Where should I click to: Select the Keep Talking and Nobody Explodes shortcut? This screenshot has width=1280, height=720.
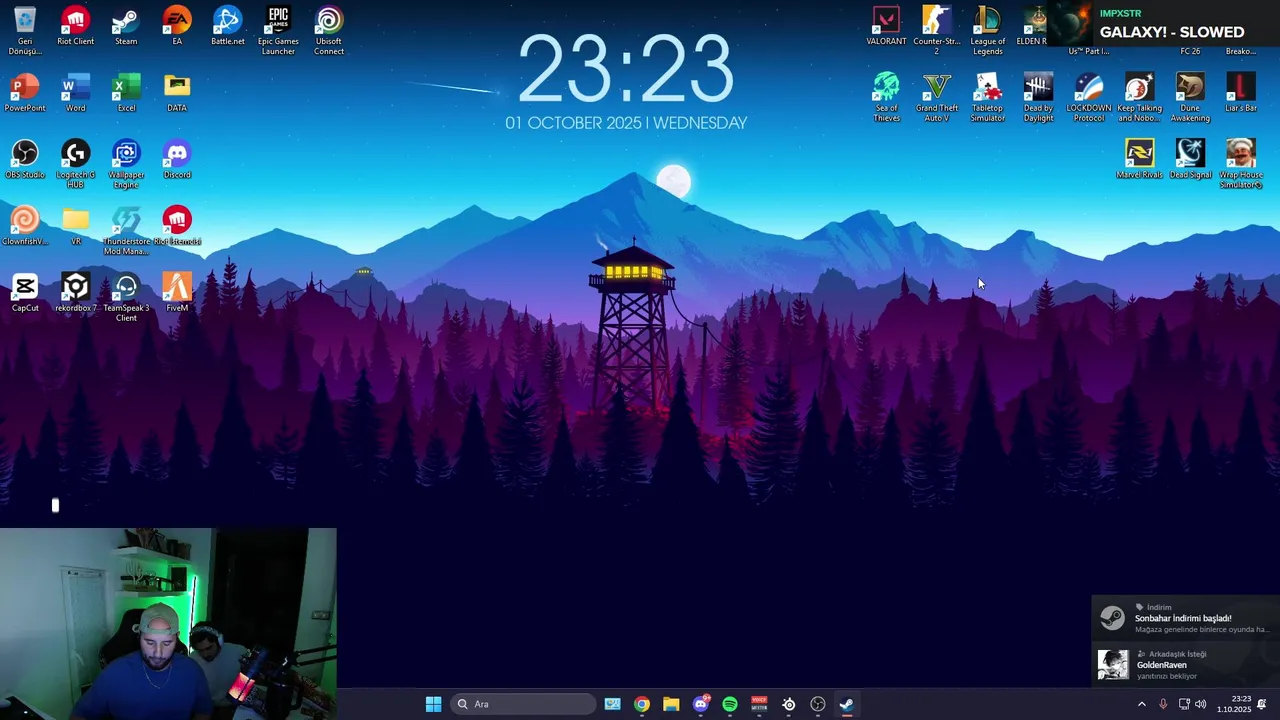pos(1139,98)
